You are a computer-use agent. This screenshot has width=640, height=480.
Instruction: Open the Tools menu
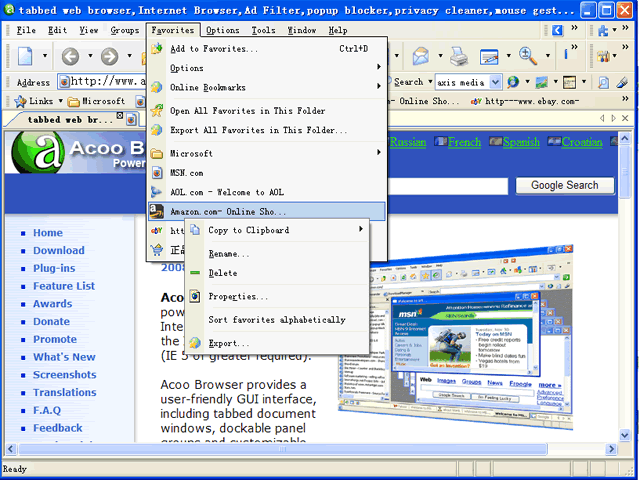tap(263, 30)
